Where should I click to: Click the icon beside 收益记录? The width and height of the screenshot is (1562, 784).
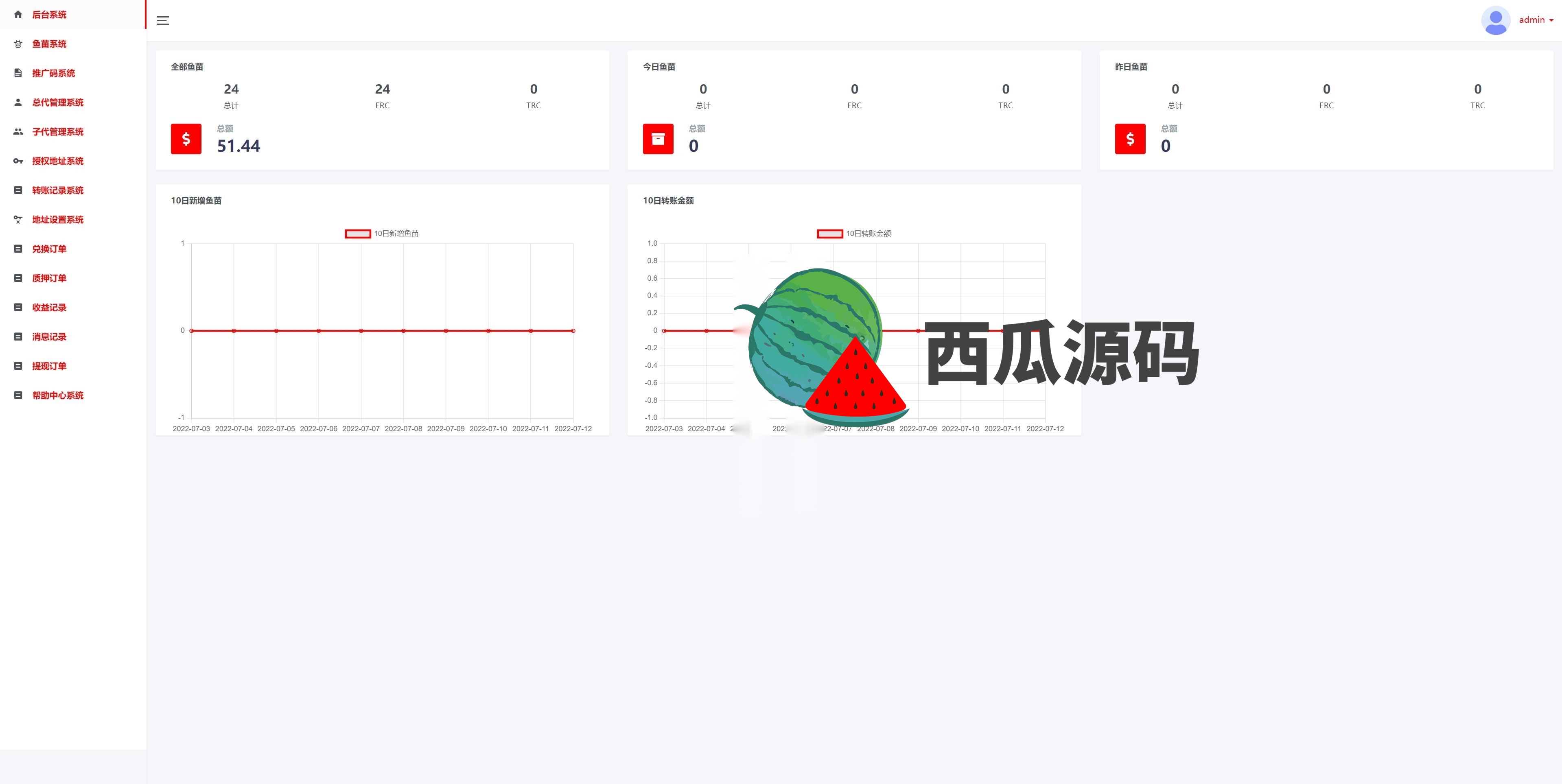point(18,308)
